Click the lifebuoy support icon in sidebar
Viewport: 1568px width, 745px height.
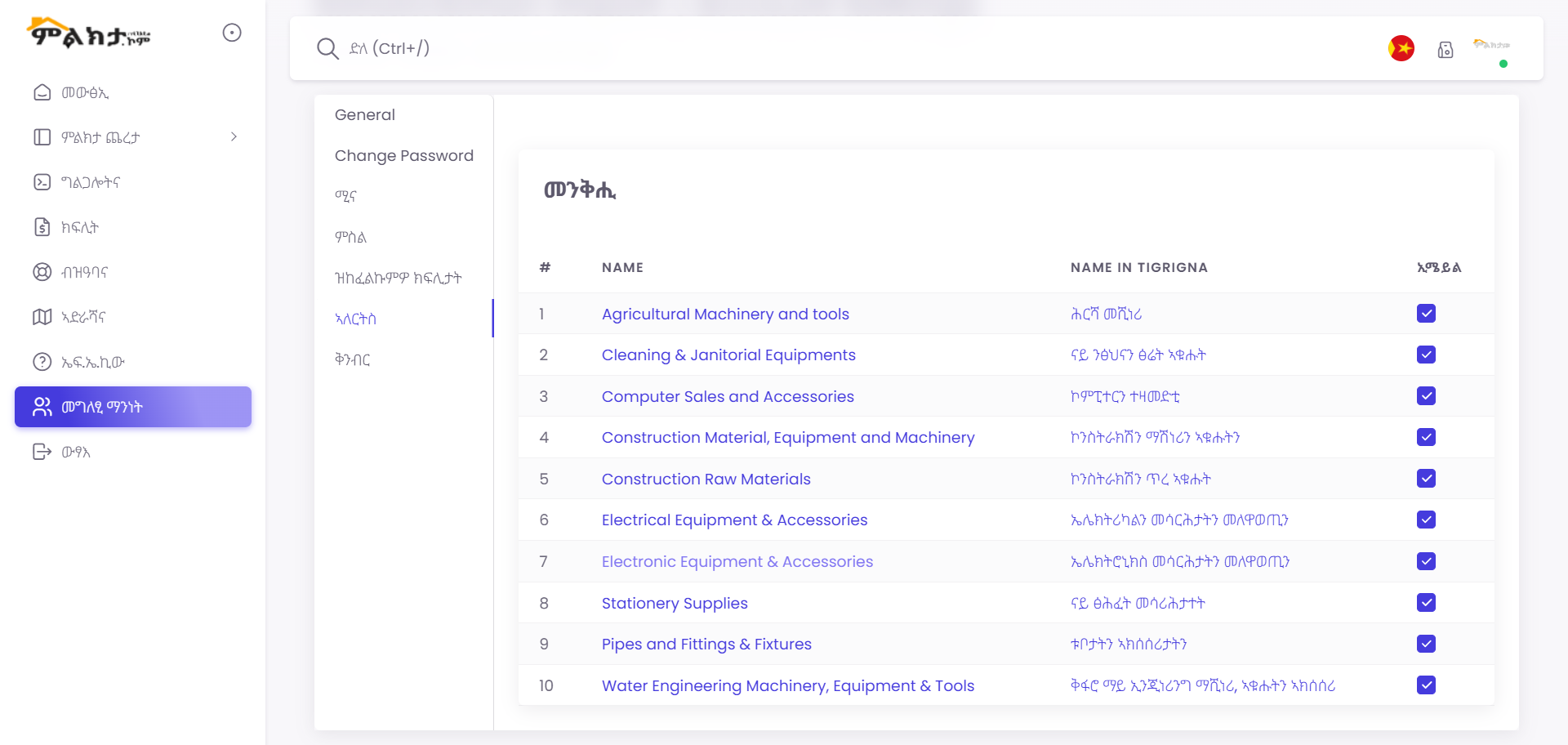pos(42,272)
